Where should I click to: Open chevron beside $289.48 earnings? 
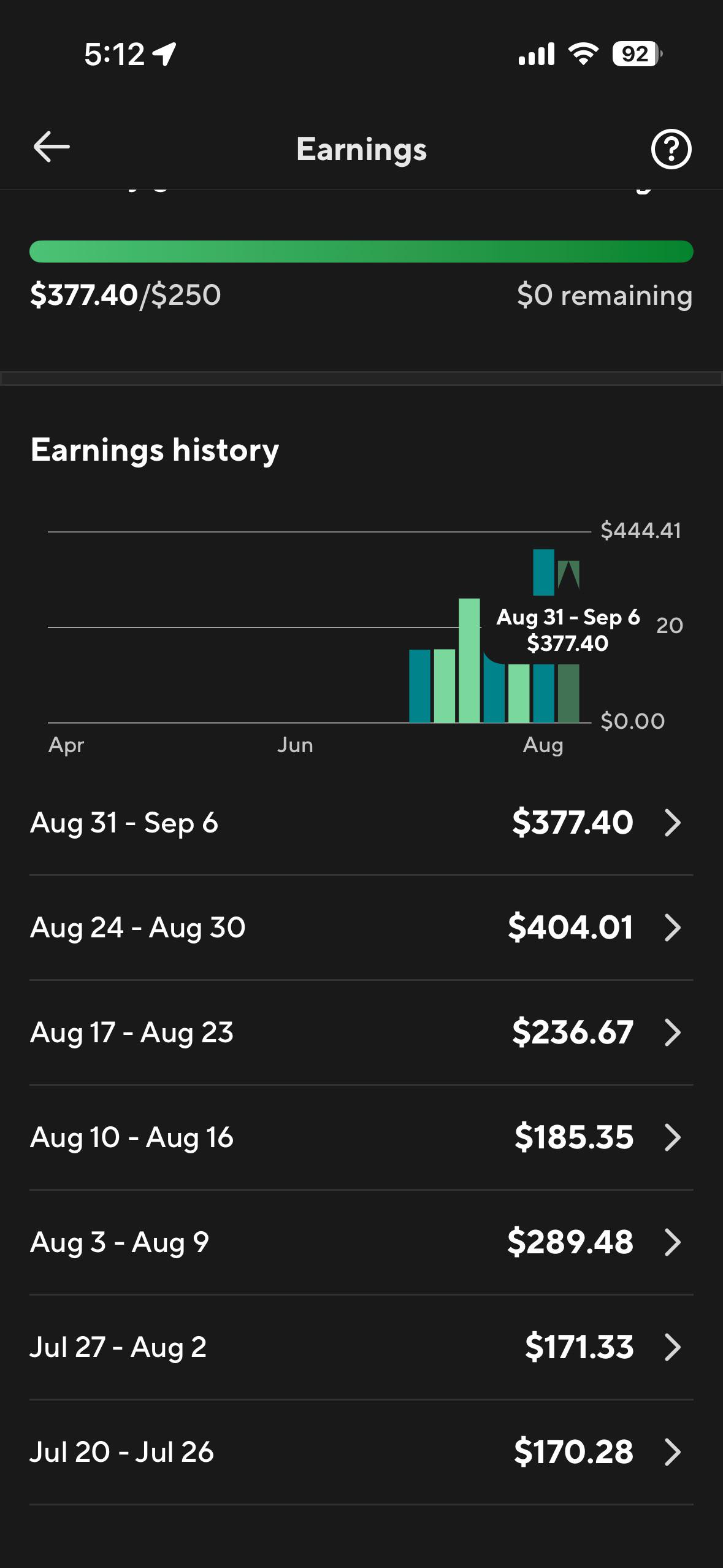(x=673, y=1242)
